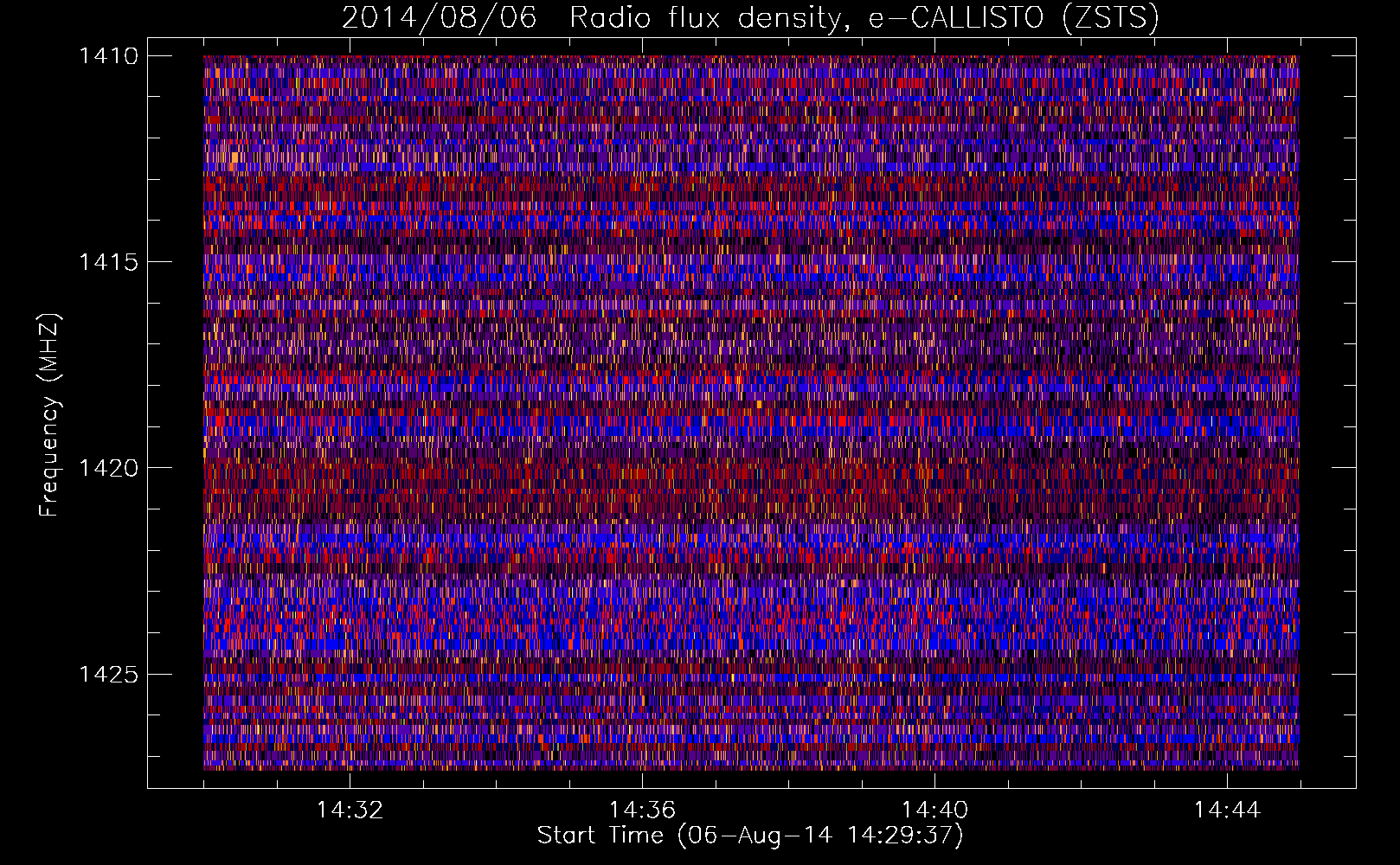Click the plot title "2014/08/06 Radio flux density, e-CALLISTO (ZSTS)"
The width and height of the screenshot is (1400, 865).
[750, 18]
